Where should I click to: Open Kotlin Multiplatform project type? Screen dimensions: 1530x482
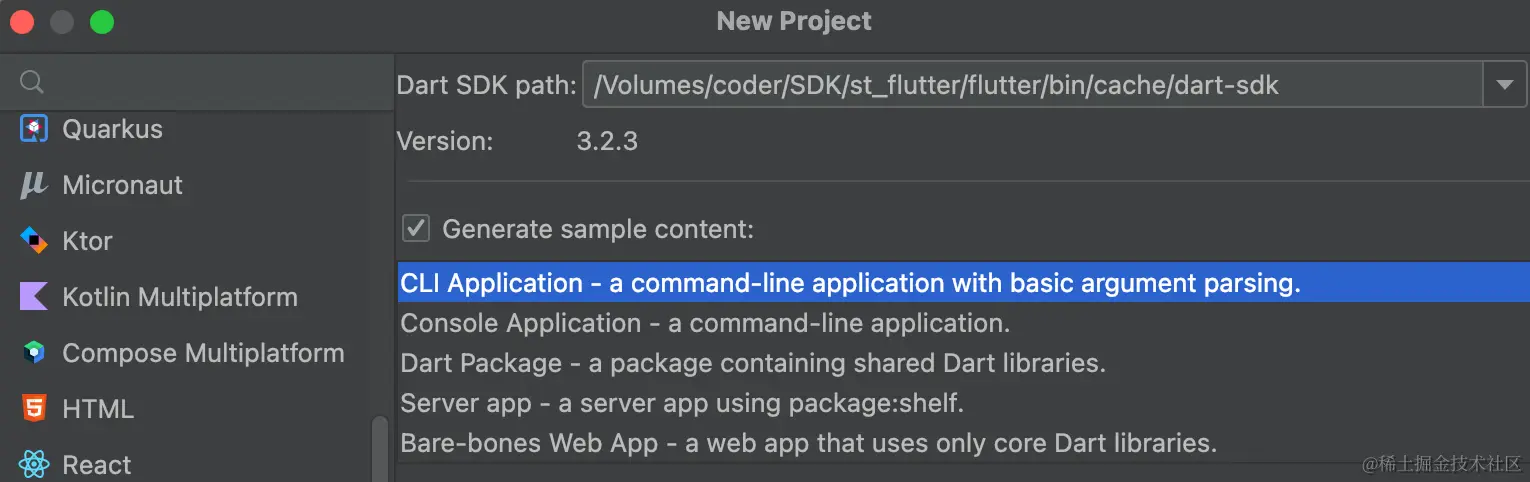pyautogui.click(x=179, y=297)
